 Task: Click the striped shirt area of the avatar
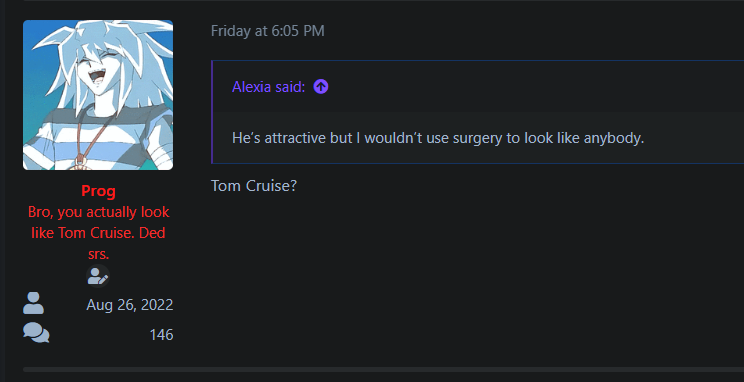[98, 138]
